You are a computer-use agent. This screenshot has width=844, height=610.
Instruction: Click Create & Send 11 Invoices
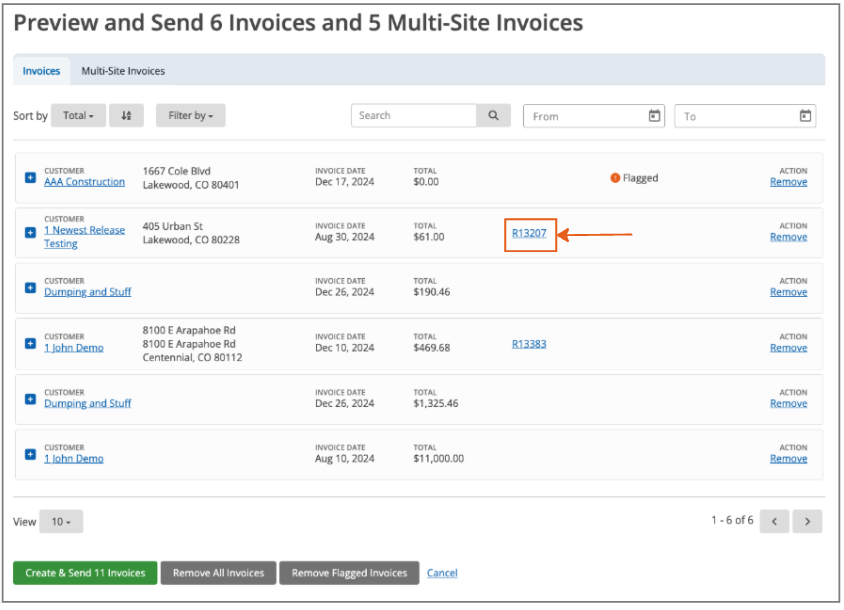click(85, 573)
